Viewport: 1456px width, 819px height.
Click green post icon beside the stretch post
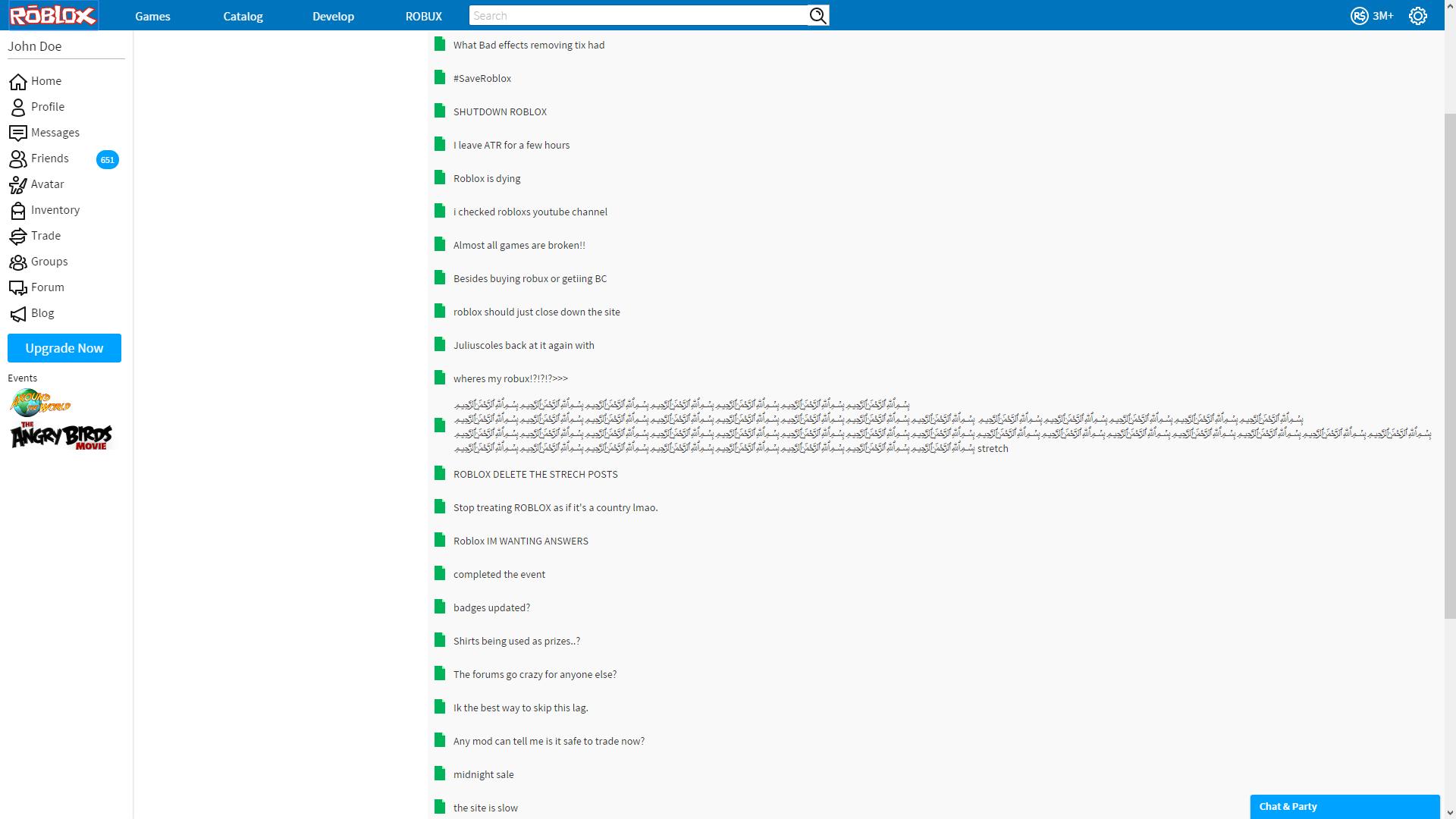click(x=440, y=425)
